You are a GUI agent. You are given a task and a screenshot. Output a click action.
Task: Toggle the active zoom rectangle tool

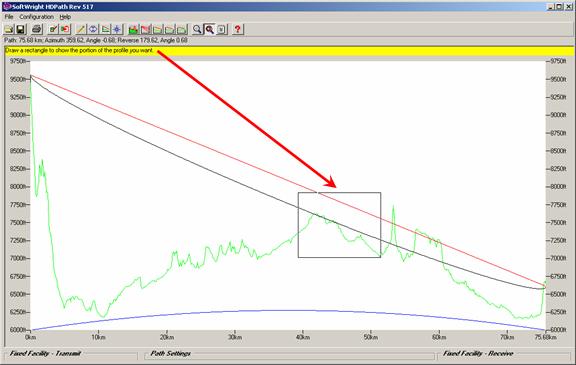coord(209,29)
